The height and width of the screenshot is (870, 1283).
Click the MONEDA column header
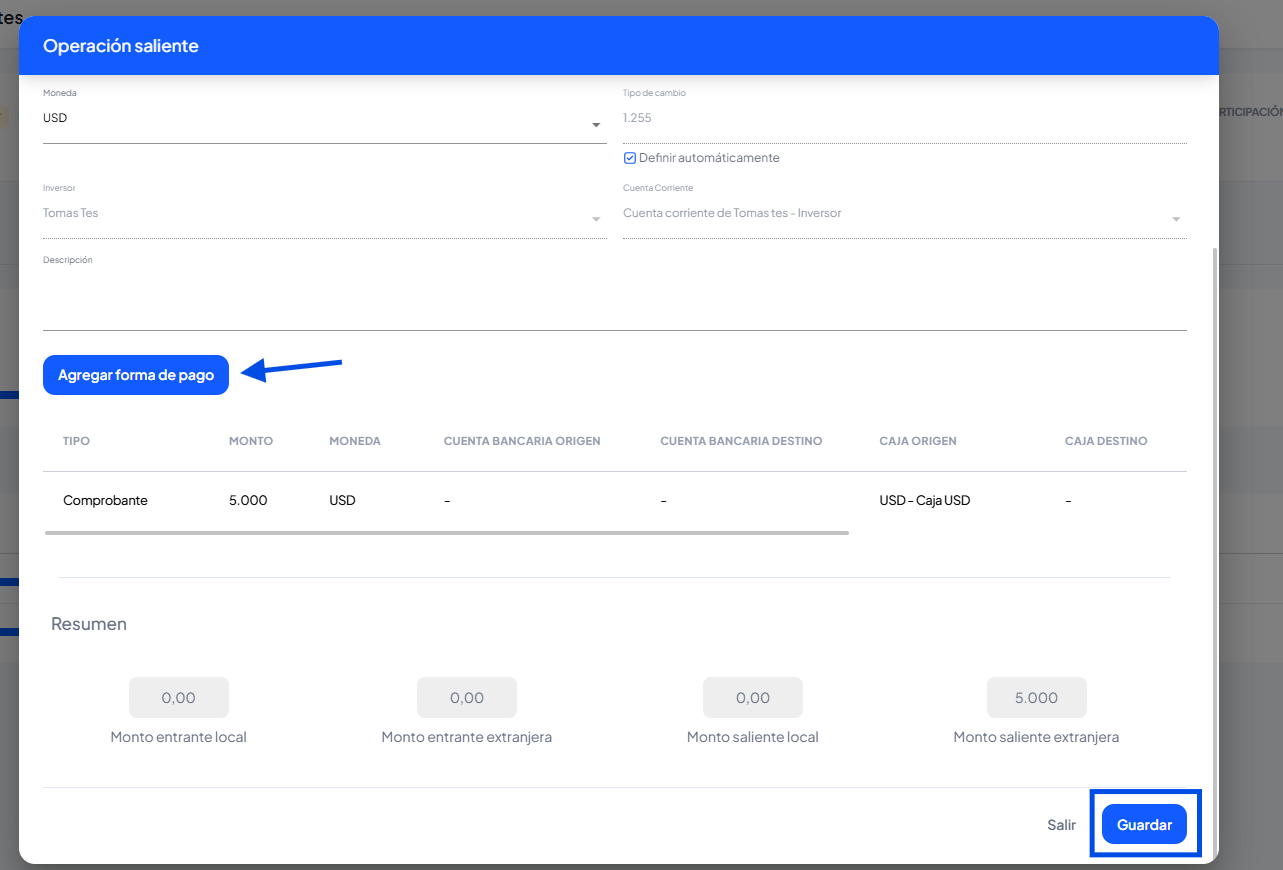[354, 441]
